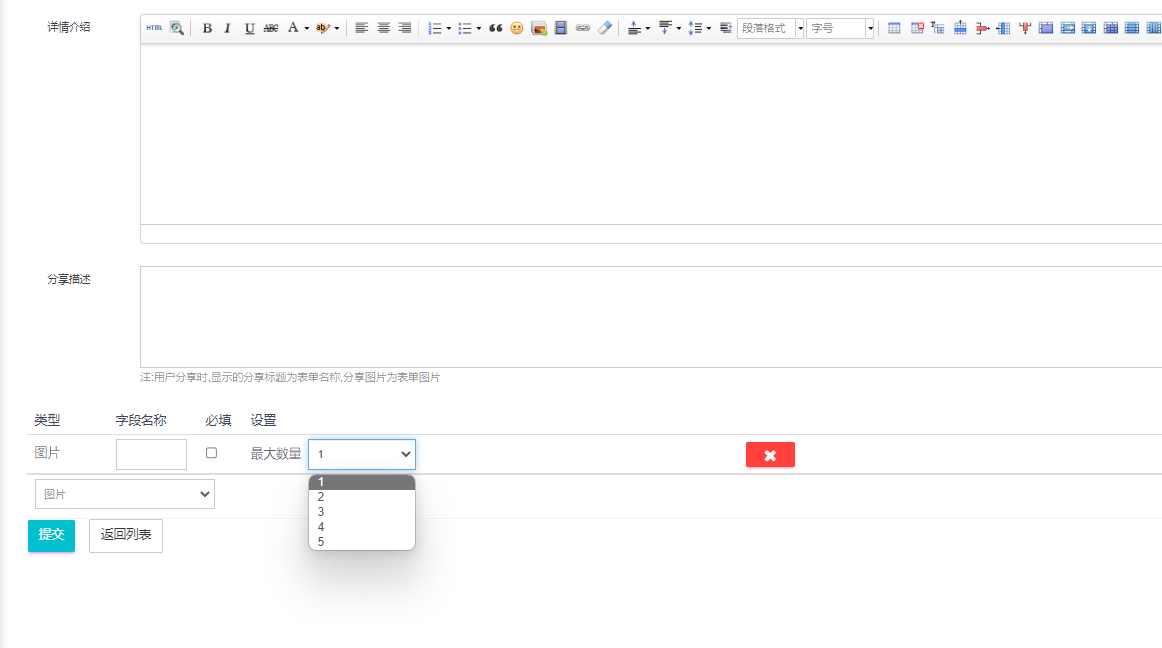Choose option 5 in 最大数量 list
1162x648 pixels.
click(321, 542)
